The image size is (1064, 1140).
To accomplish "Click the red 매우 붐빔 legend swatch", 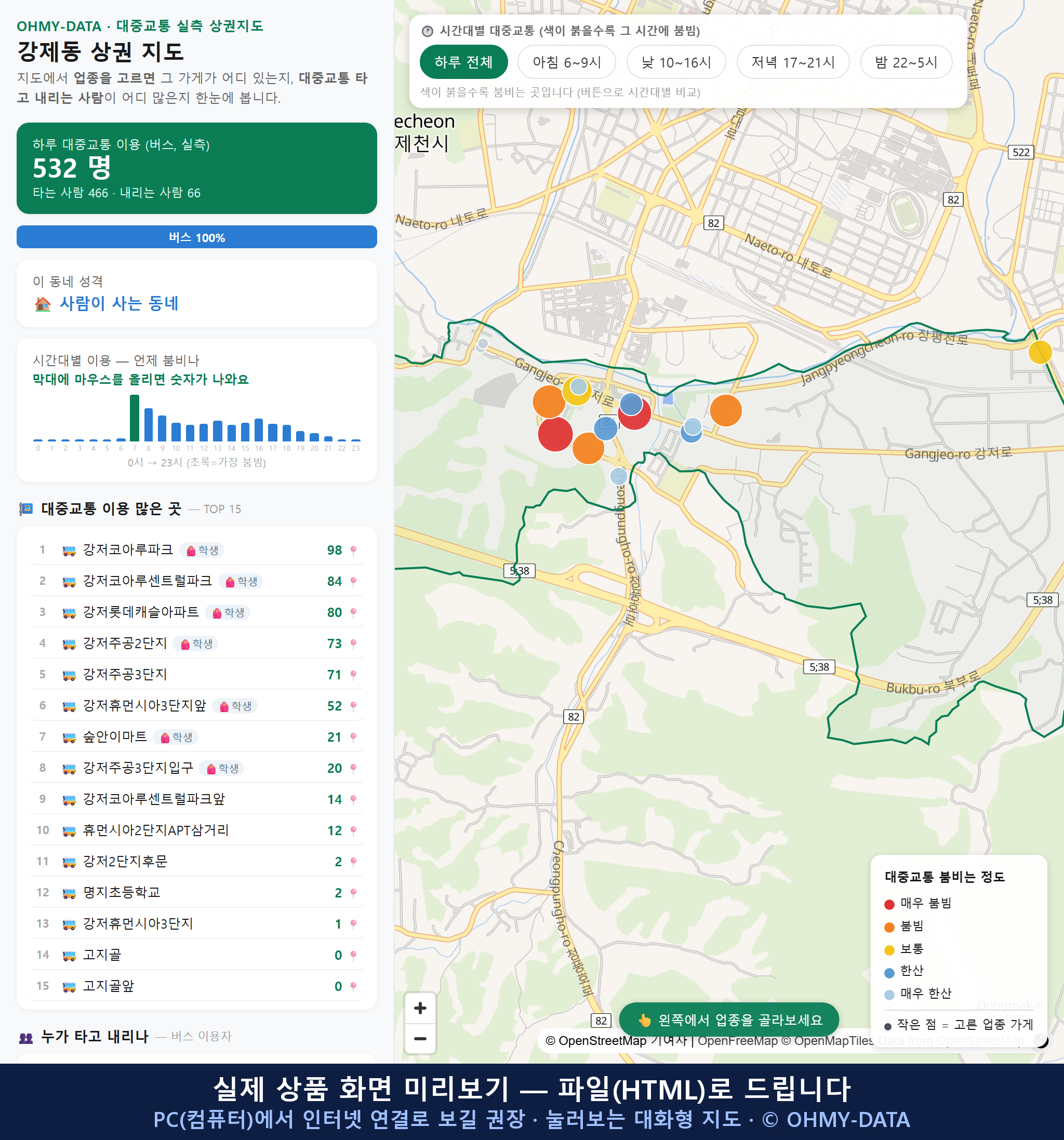I will (x=889, y=904).
